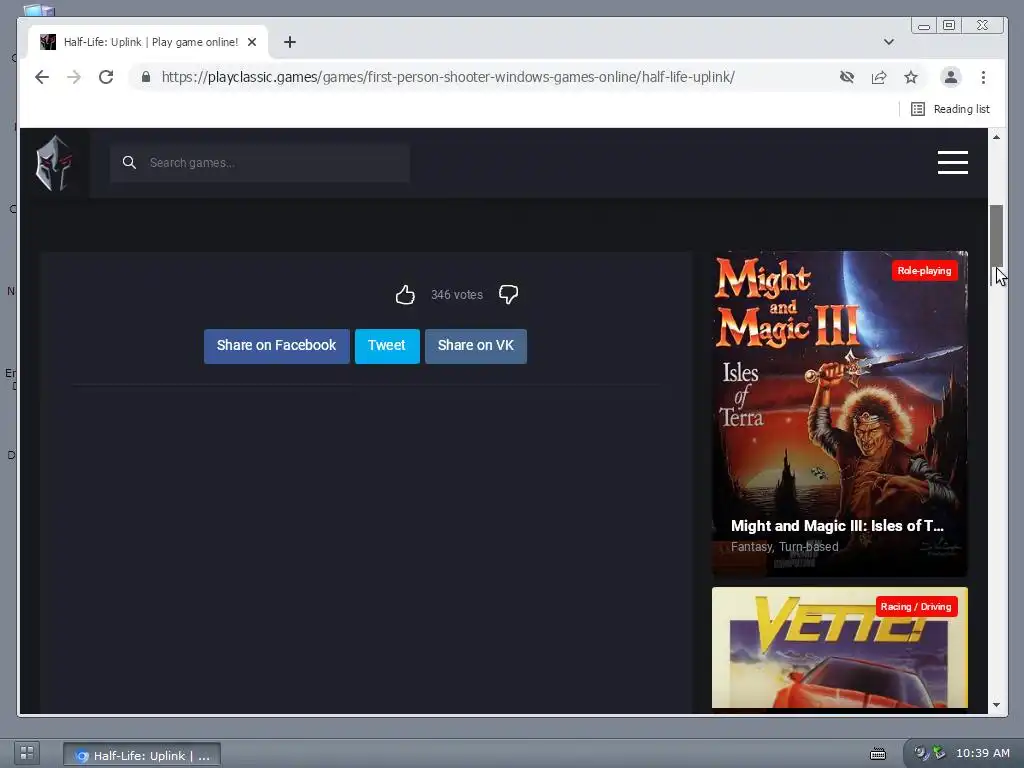Reload the page with the refresh icon
Viewport: 1024px width, 768px height.
click(x=106, y=77)
